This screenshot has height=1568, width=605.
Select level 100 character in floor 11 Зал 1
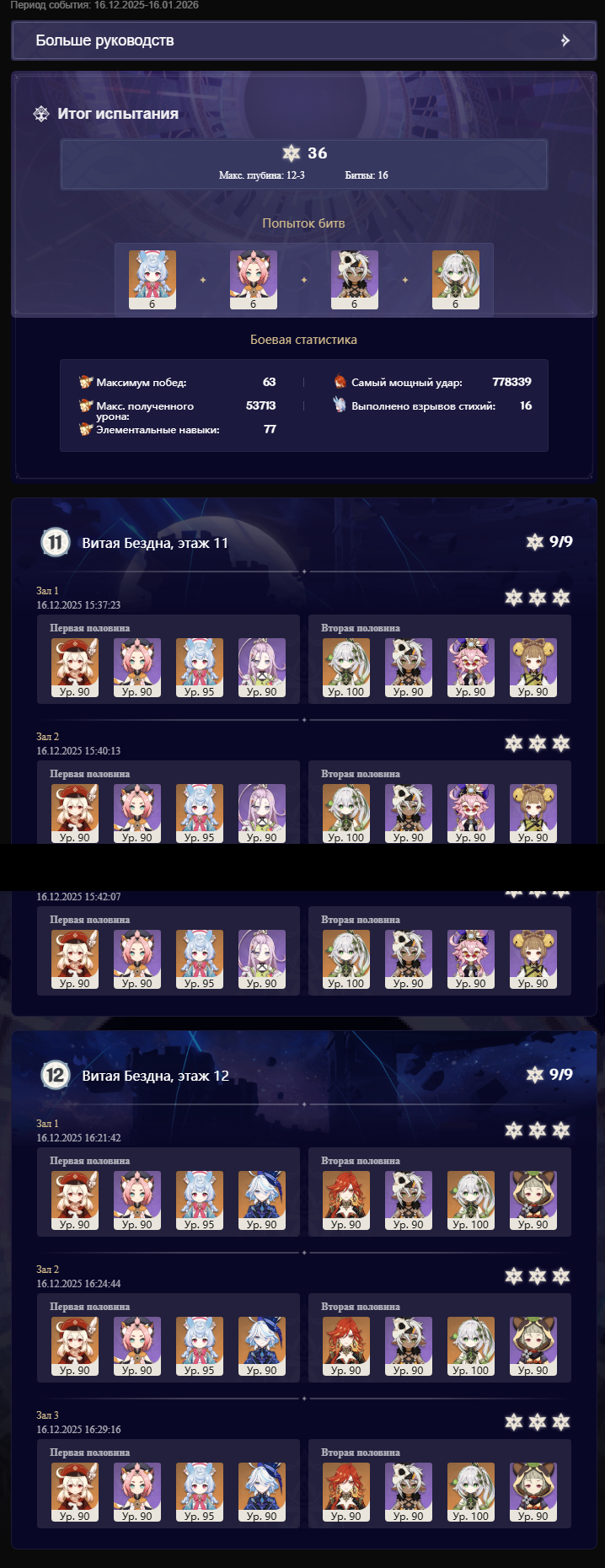coord(346,668)
